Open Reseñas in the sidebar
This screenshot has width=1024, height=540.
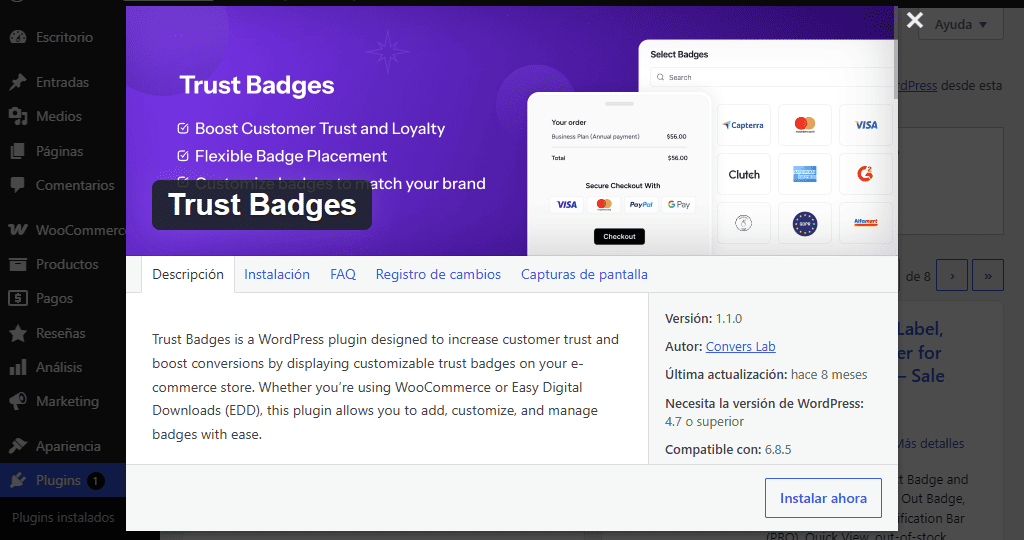coord(63,333)
